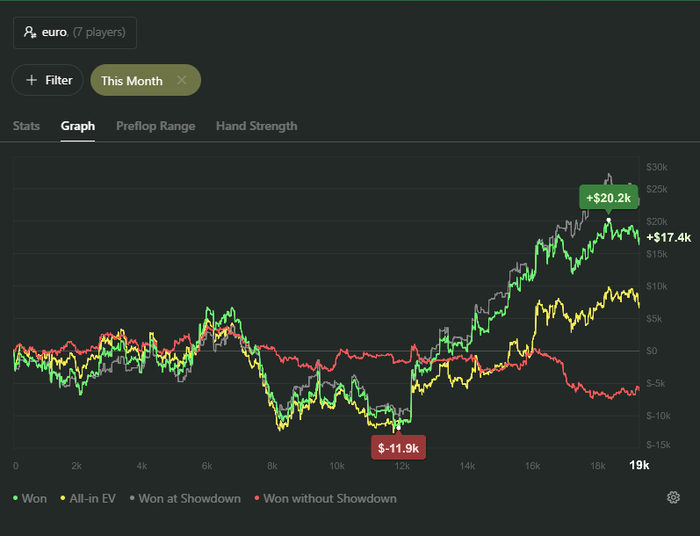Click the +$17.4k current value label
Screen dimensions: 700x536
[x=669, y=237]
